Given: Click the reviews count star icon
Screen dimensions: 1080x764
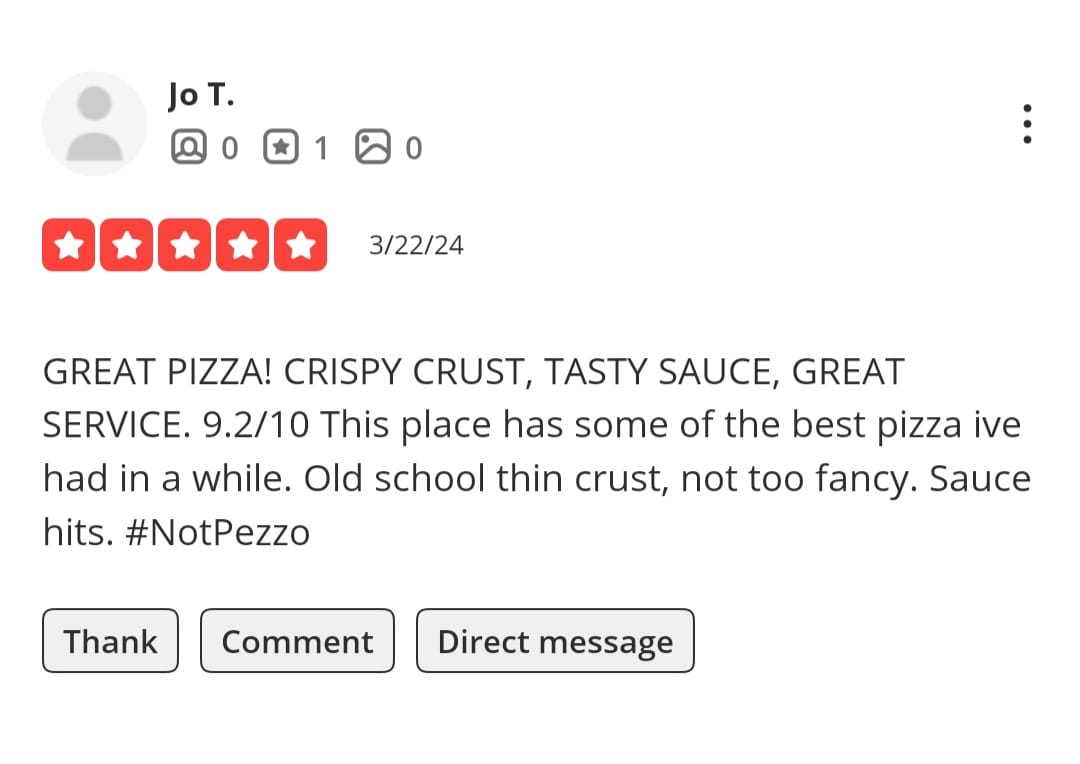Looking at the screenshot, I should (x=280, y=148).
